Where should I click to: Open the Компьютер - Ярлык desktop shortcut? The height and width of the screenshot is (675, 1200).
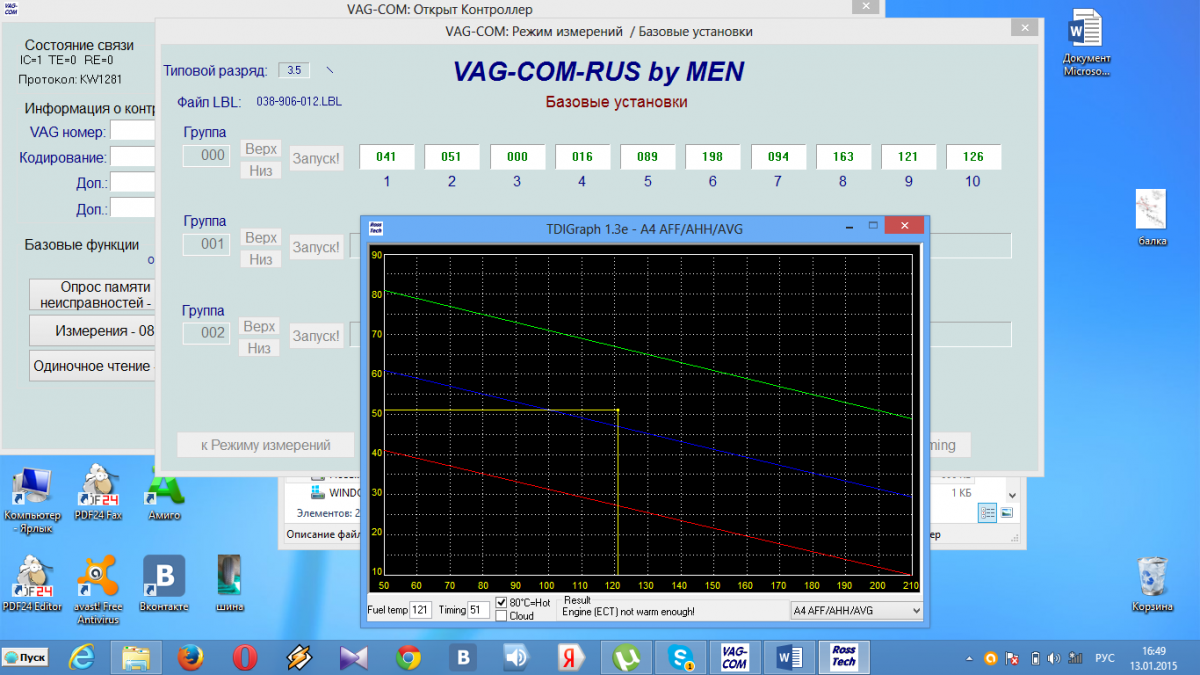coord(33,500)
